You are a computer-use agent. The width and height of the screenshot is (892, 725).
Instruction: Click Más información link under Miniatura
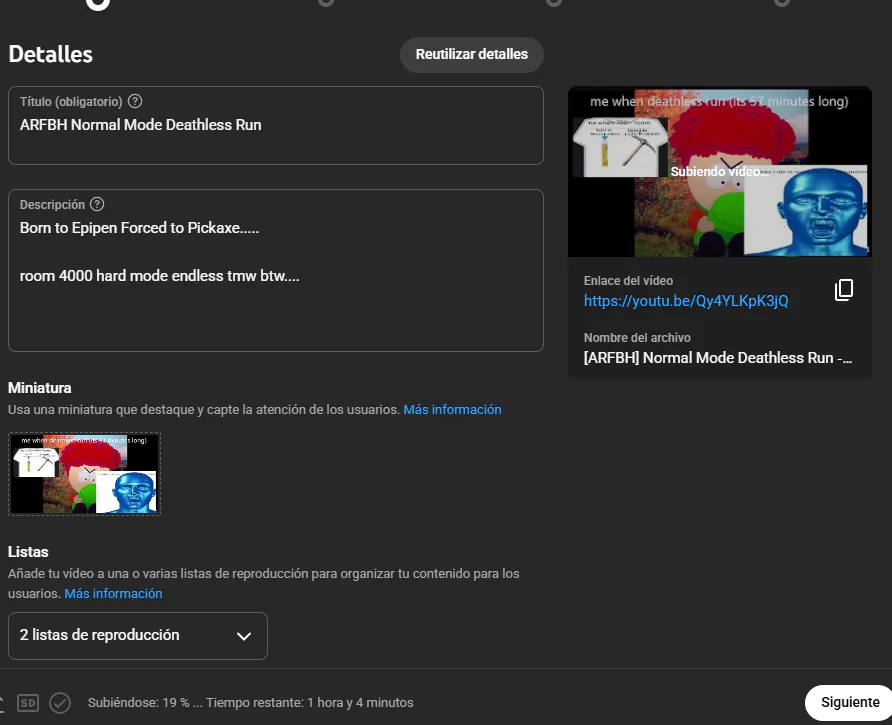[x=452, y=410]
